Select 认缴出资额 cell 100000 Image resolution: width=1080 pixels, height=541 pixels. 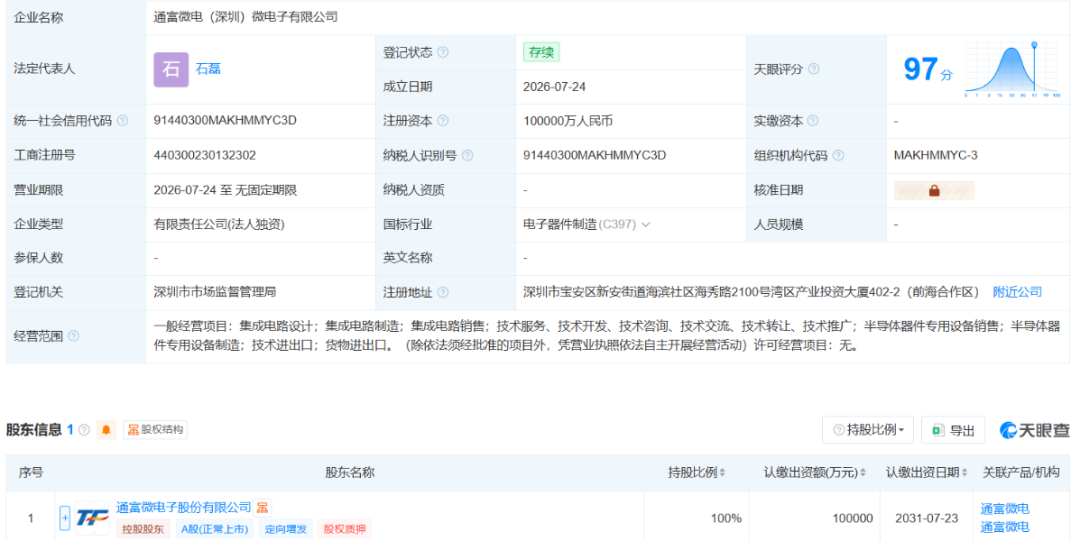point(853,518)
